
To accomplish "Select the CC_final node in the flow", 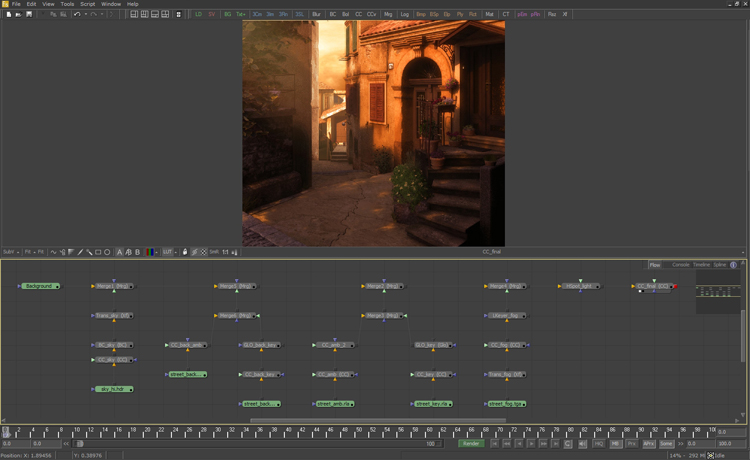I will pos(654,286).
